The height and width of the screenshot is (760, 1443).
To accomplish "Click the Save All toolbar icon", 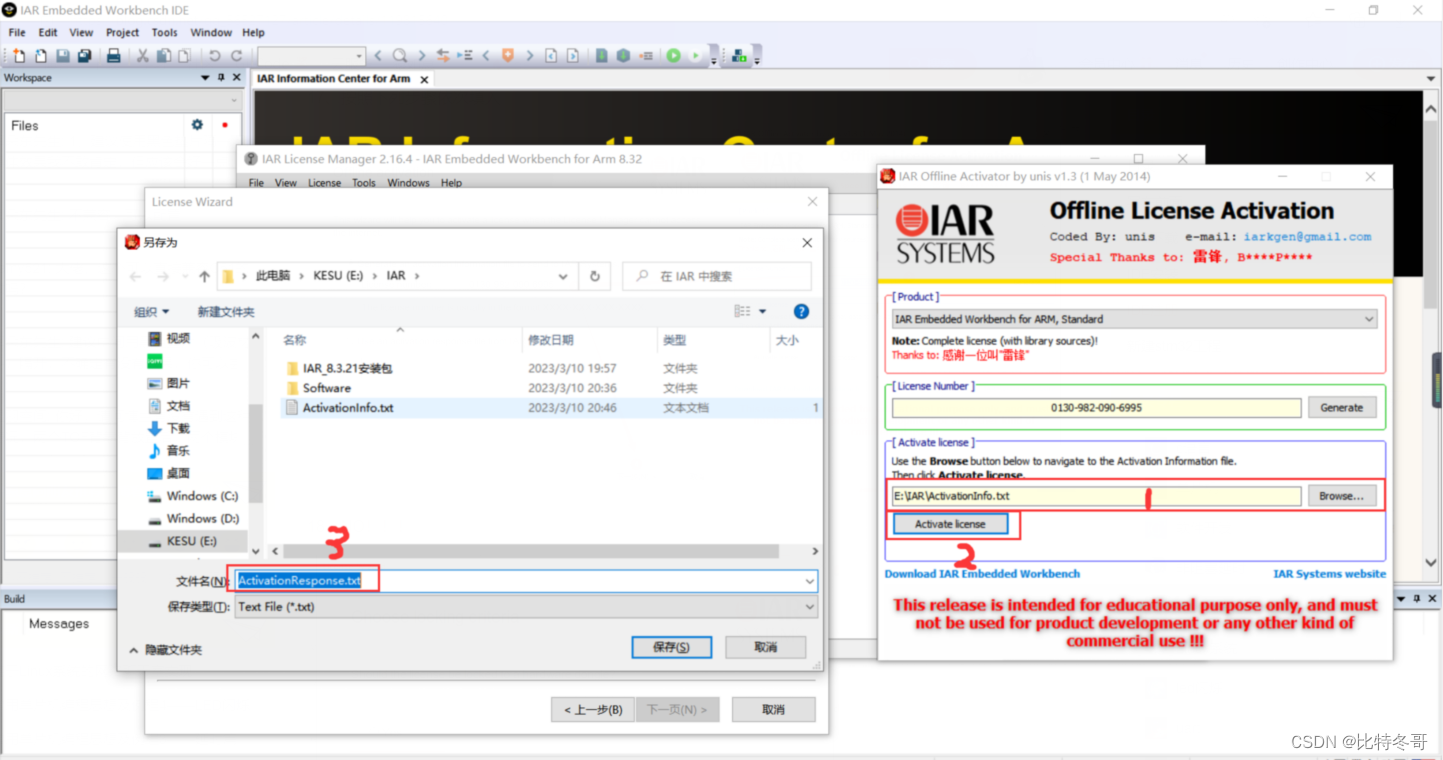I will pyautogui.click(x=85, y=56).
